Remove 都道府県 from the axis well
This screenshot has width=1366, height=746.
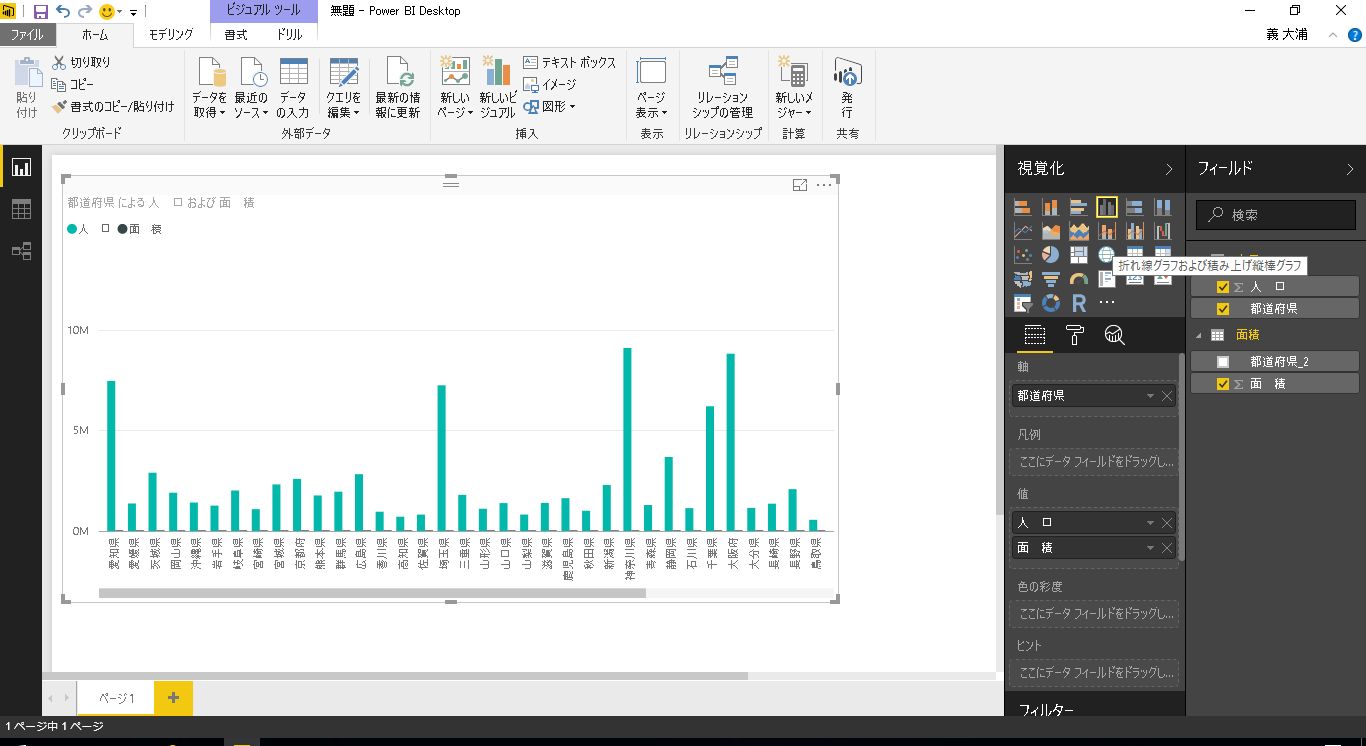1166,396
